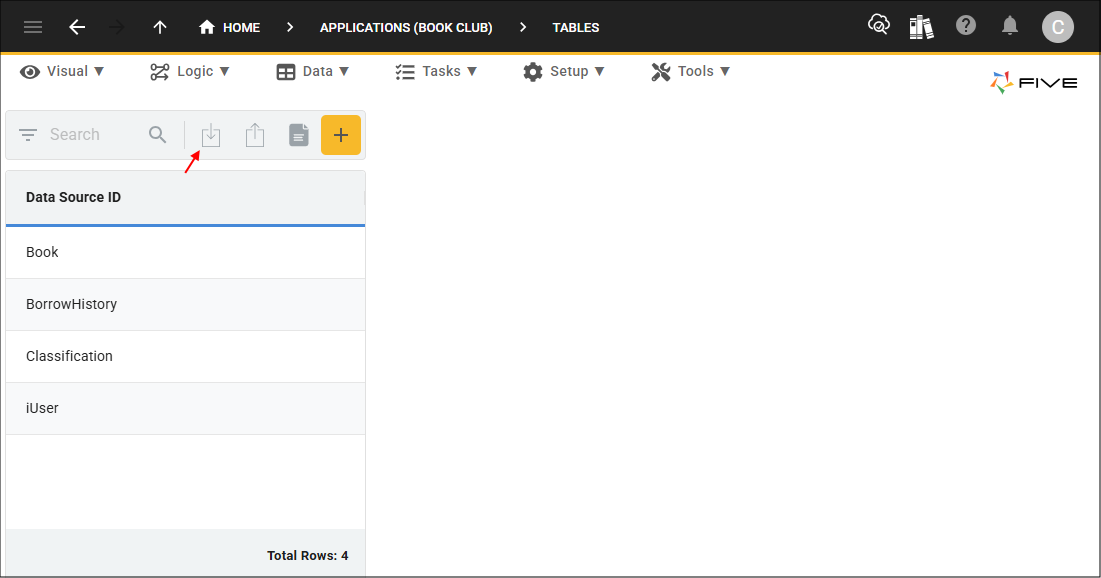Click the Total Rows: 4 footer text
The height and width of the screenshot is (578, 1101).
(x=308, y=556)
